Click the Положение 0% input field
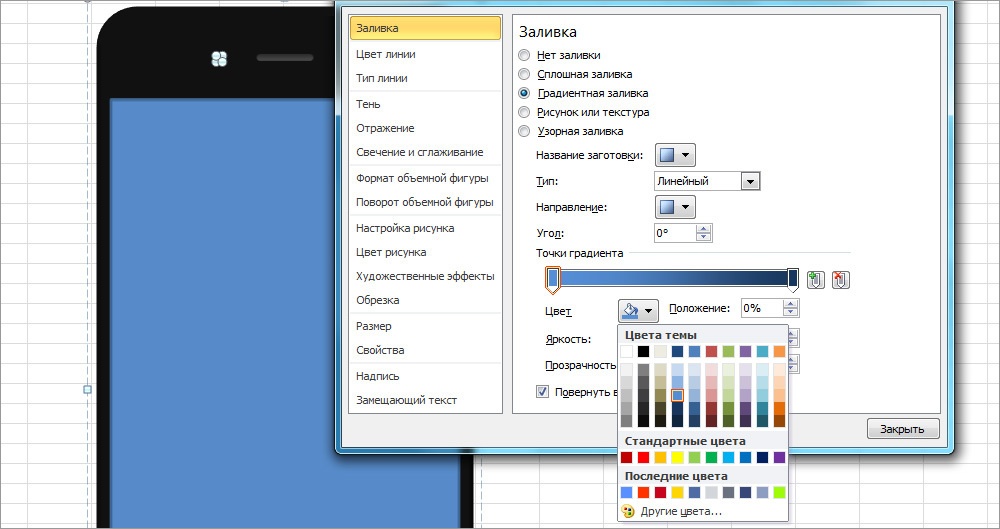1000x529 pixels. [762, 308]
